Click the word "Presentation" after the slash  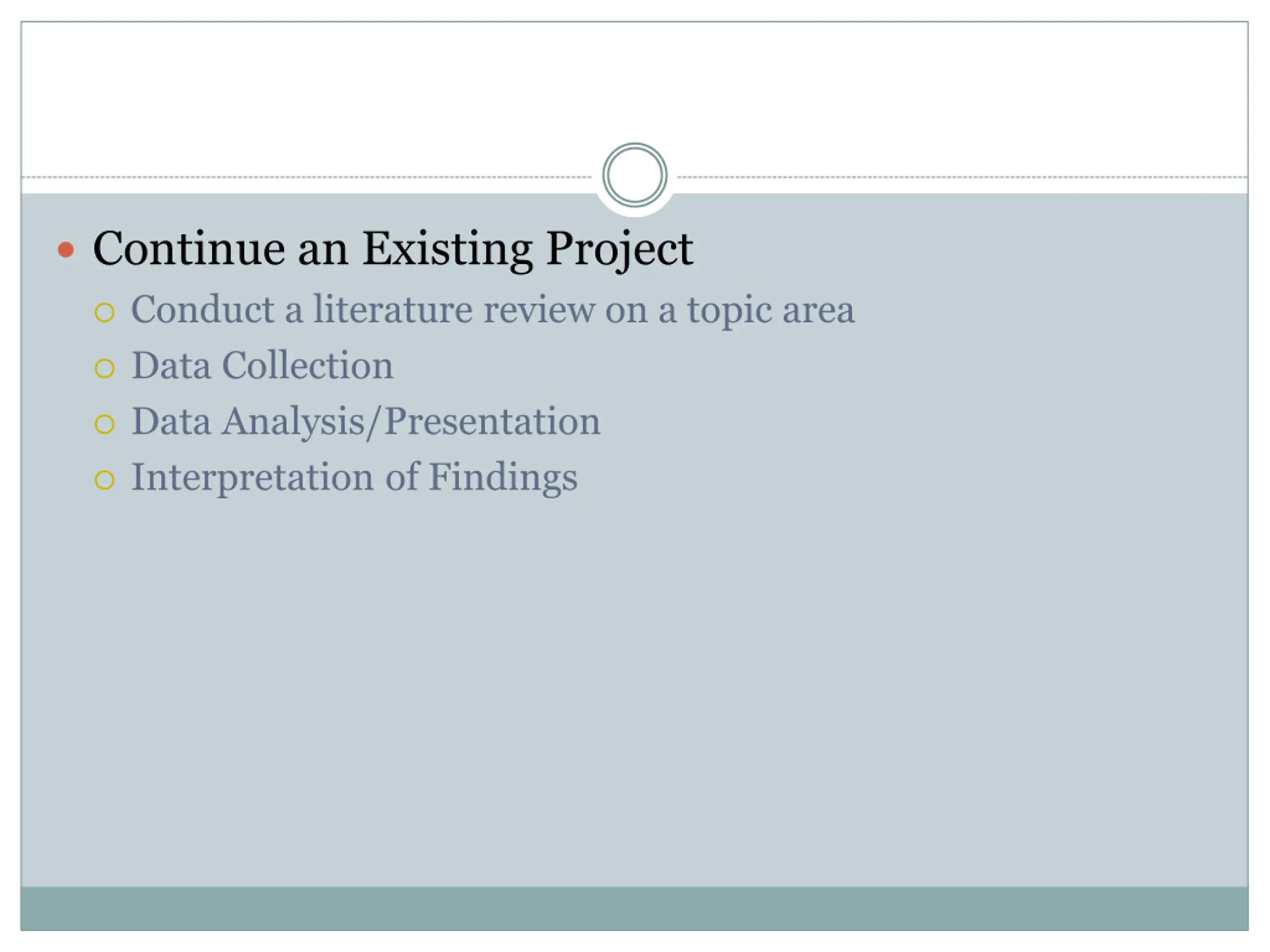pyautogui.click(x=492, y=421)
